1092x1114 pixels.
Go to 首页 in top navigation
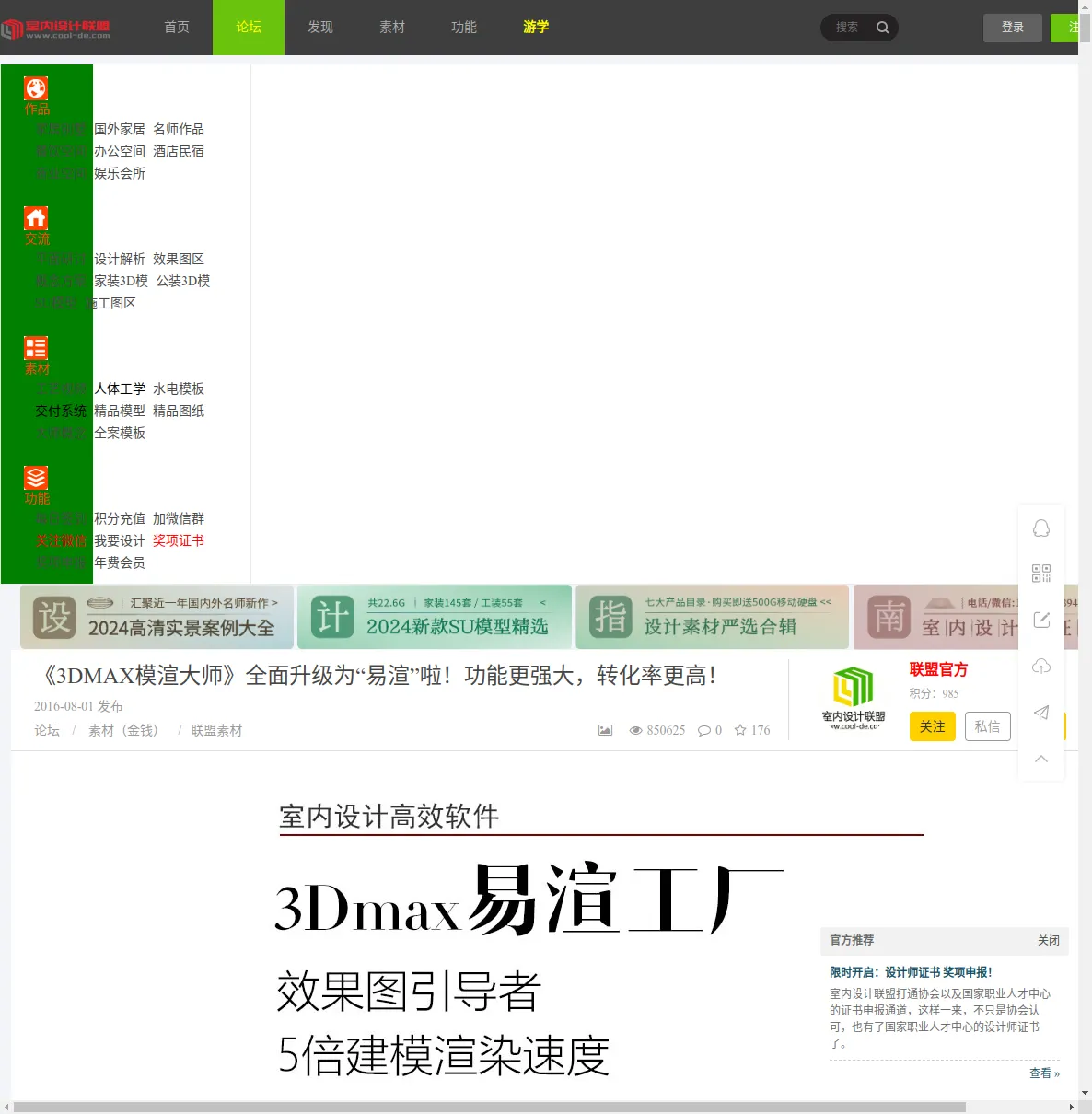click(177, 28)
